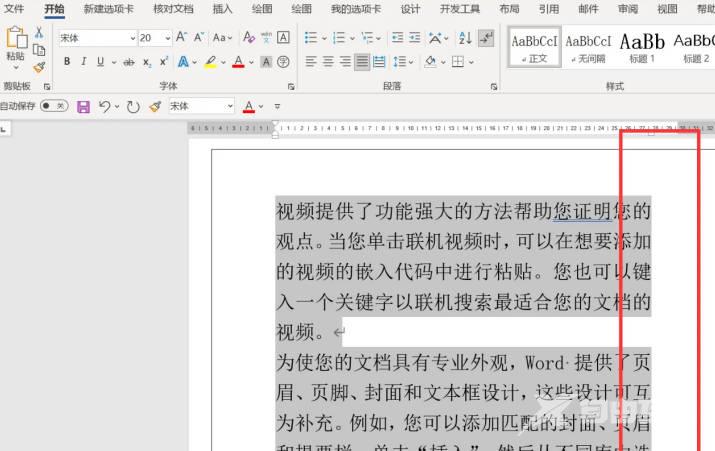Open quick access toolbar font dropdown
The image size is (715, 451).
point(230,107)
